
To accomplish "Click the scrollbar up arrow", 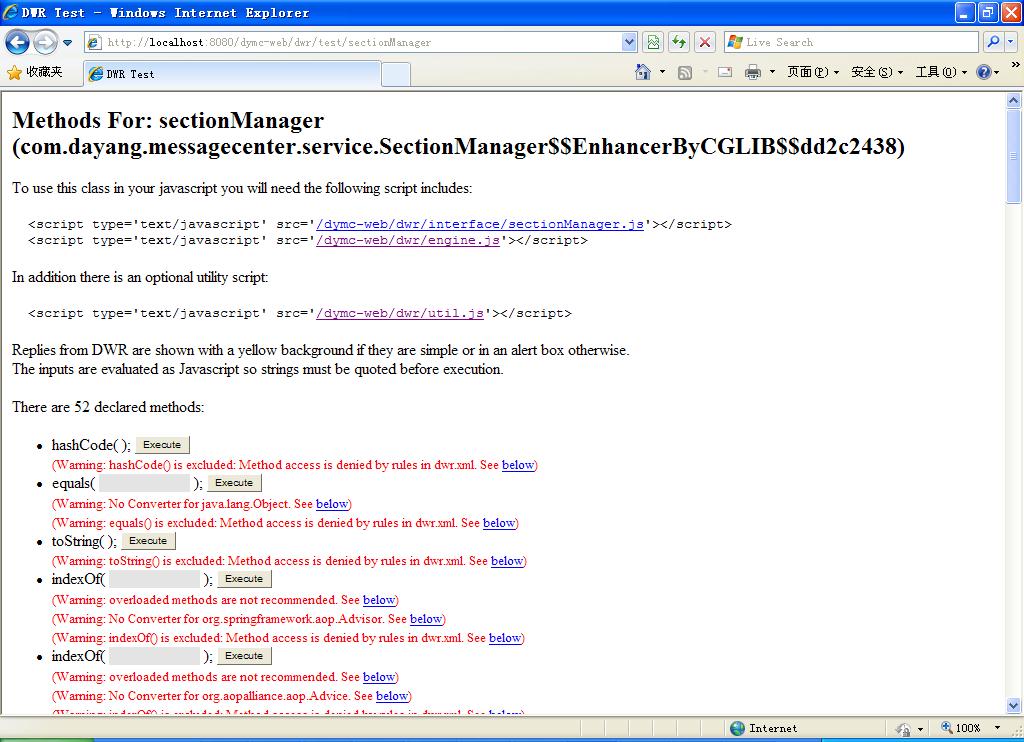I will (1014, 100).
